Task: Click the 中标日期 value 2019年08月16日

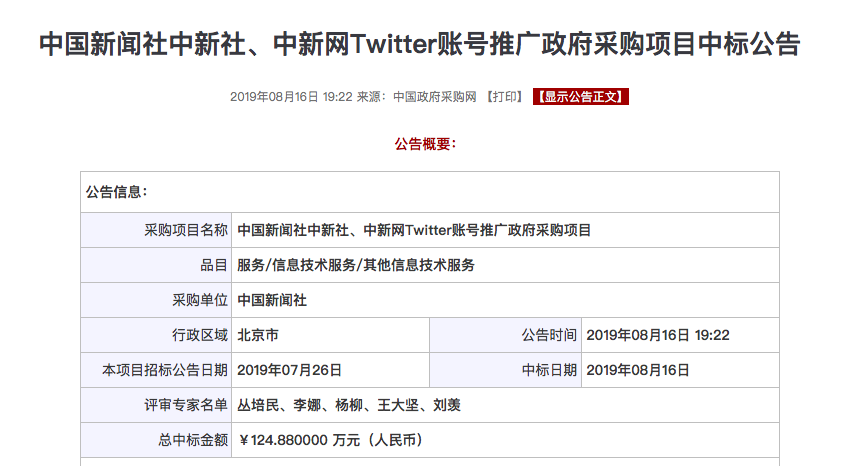Action: 680,370
